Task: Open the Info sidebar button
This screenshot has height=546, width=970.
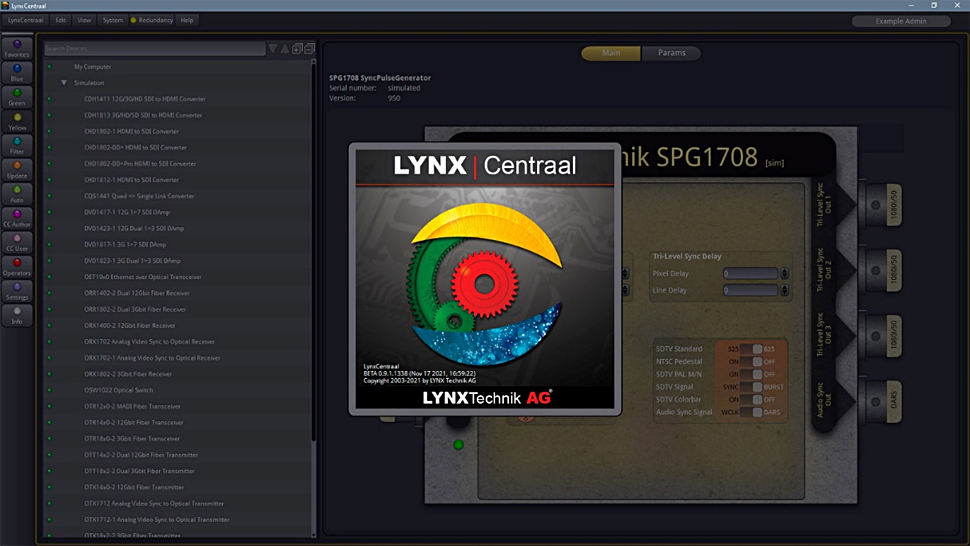Action: [17, 315]
